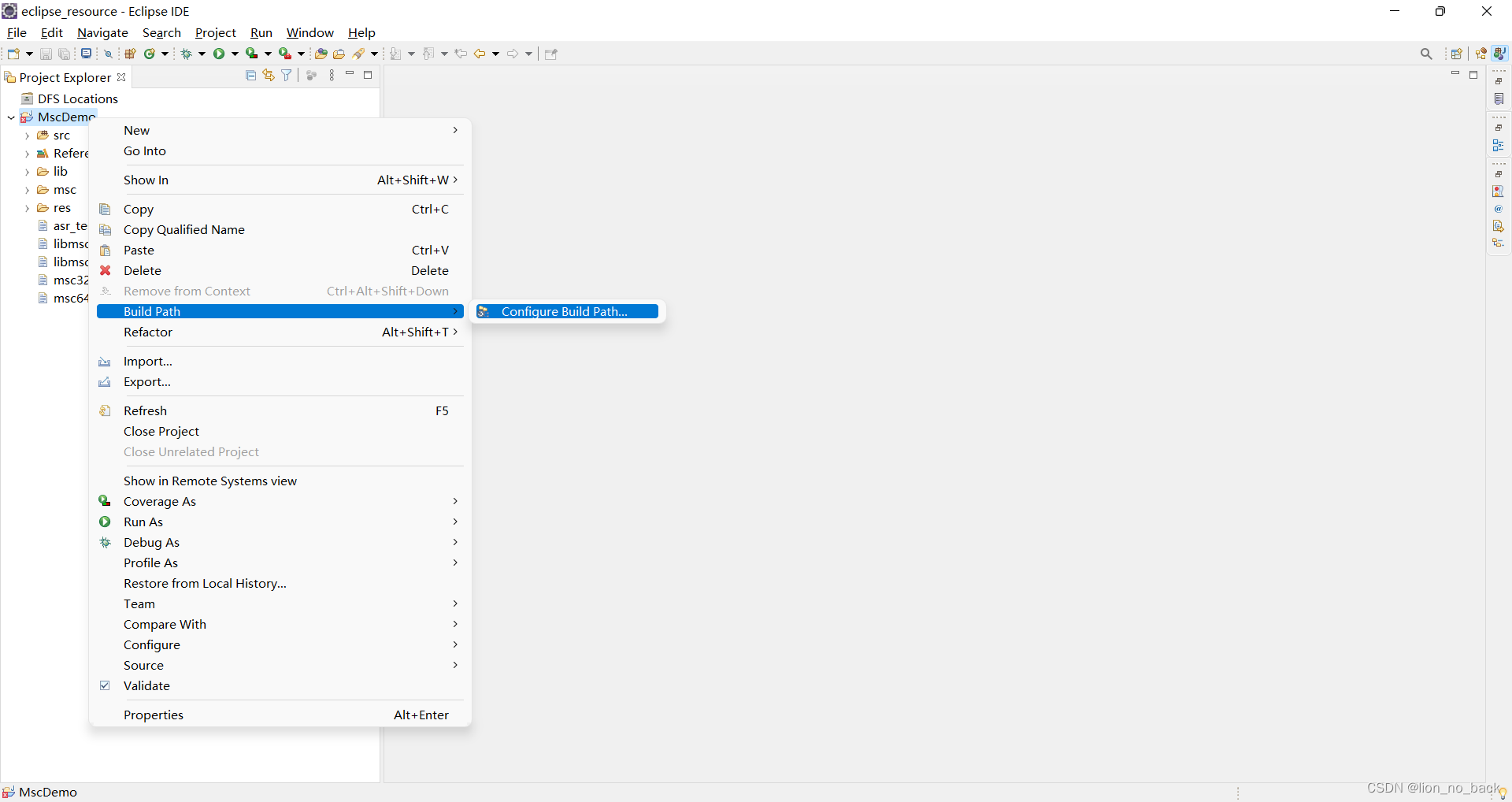The height and width of the screenshot is (802, 1512).
Task: Collapse All in Project Explorer
Action: (251, 75)
